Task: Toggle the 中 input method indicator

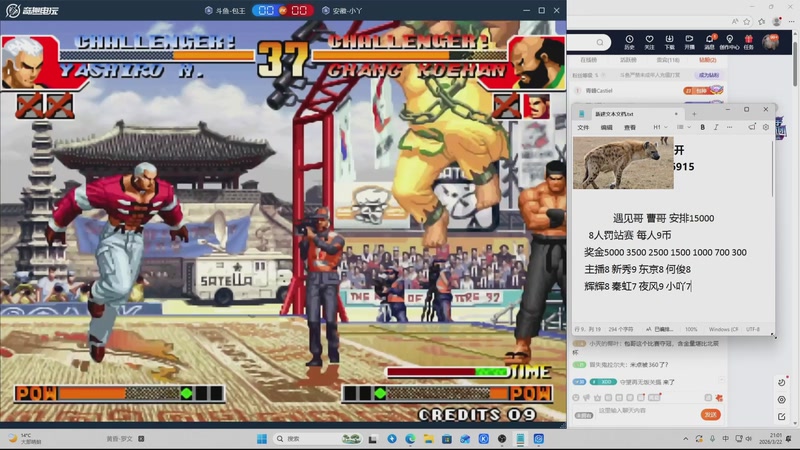Action: coord(726,439)
